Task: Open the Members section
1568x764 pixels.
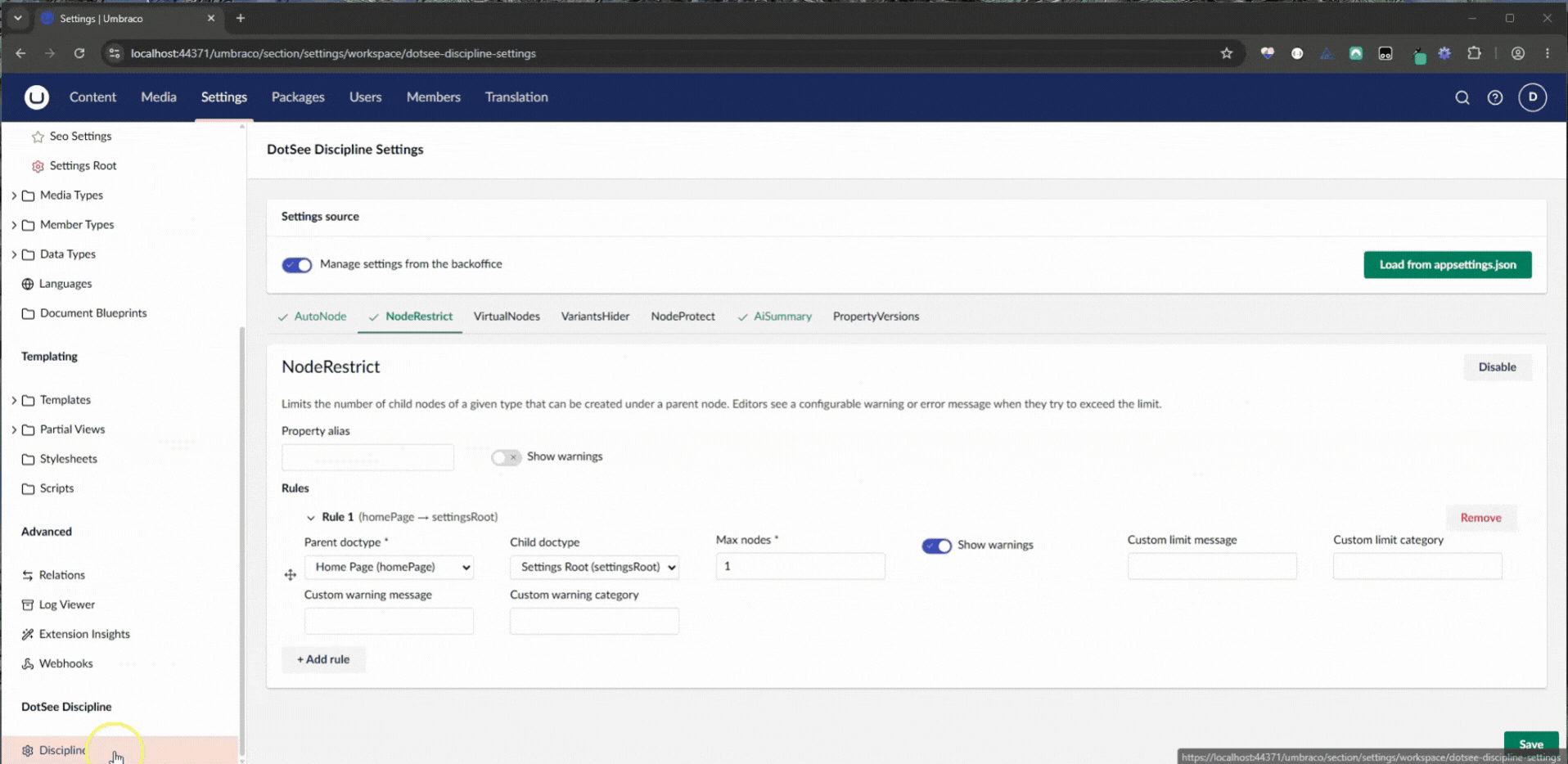Action: pos(433,97)
